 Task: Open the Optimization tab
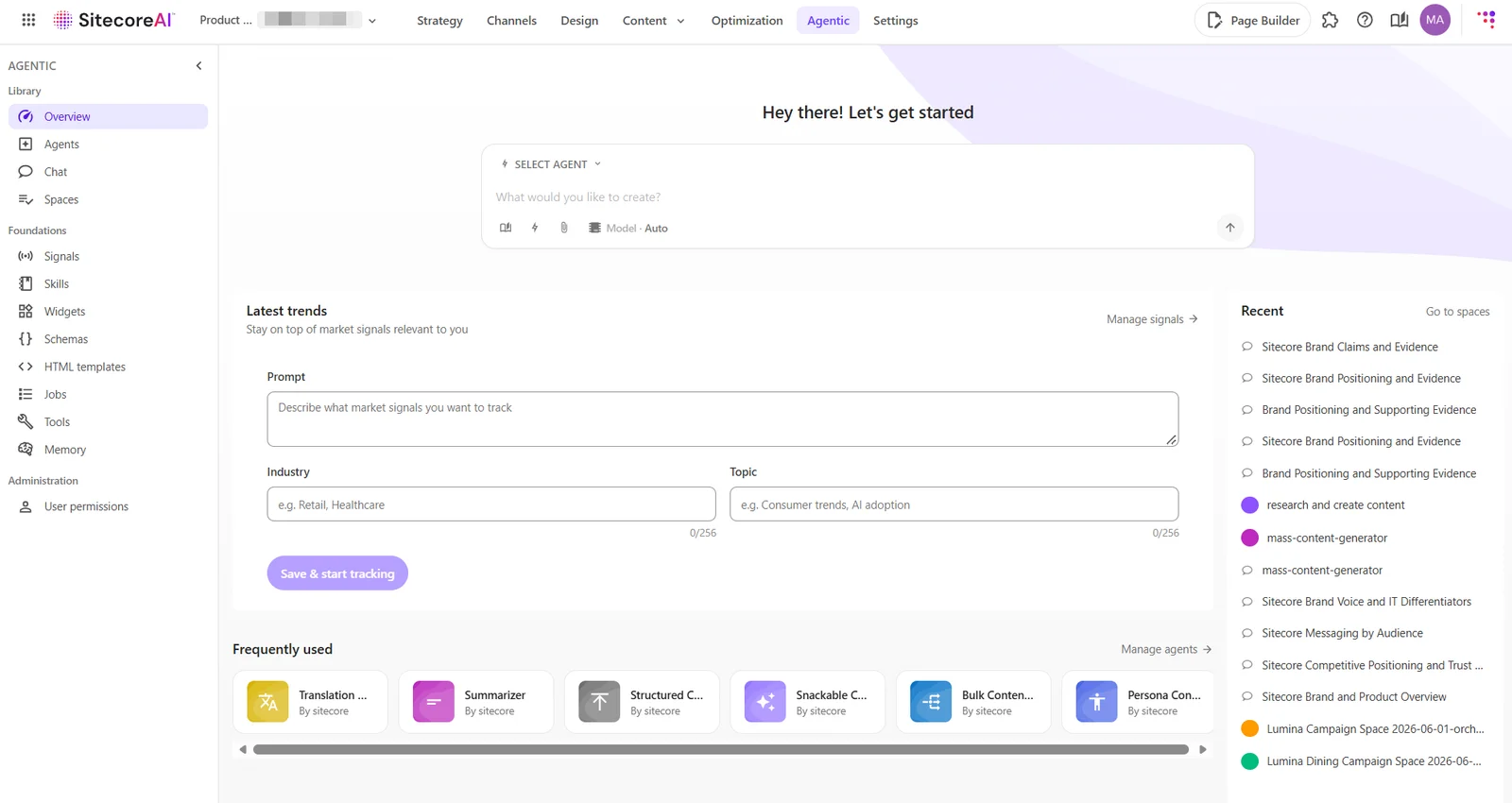point(747,20)
